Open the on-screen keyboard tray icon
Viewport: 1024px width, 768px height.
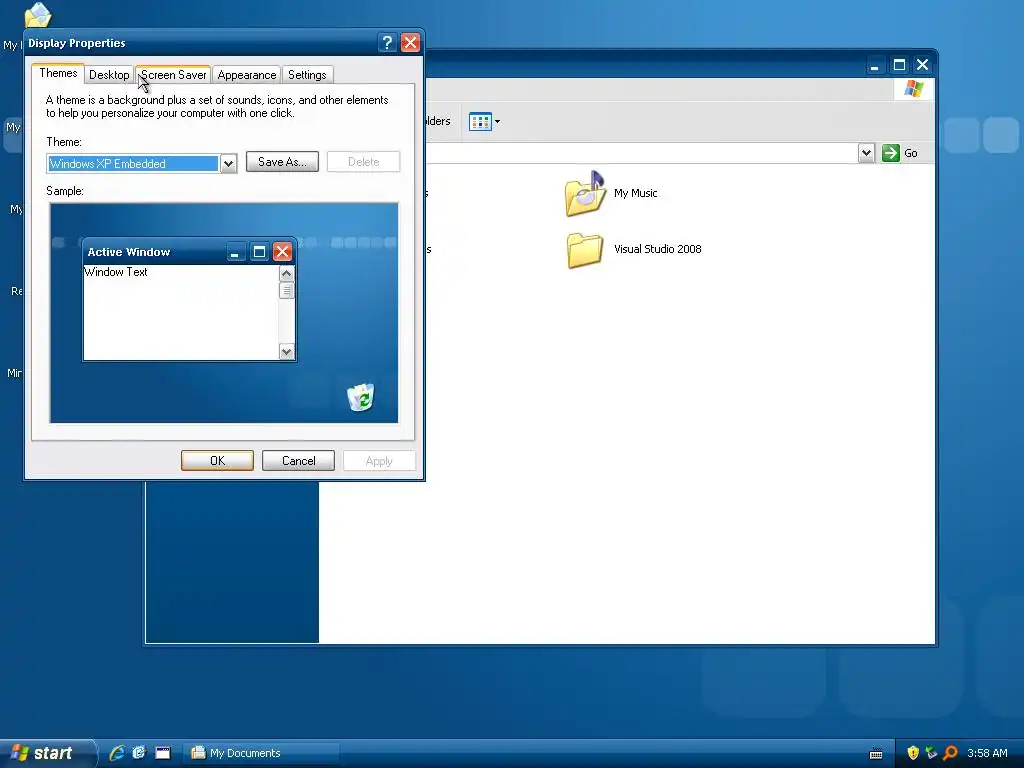[x=876, y=754]
